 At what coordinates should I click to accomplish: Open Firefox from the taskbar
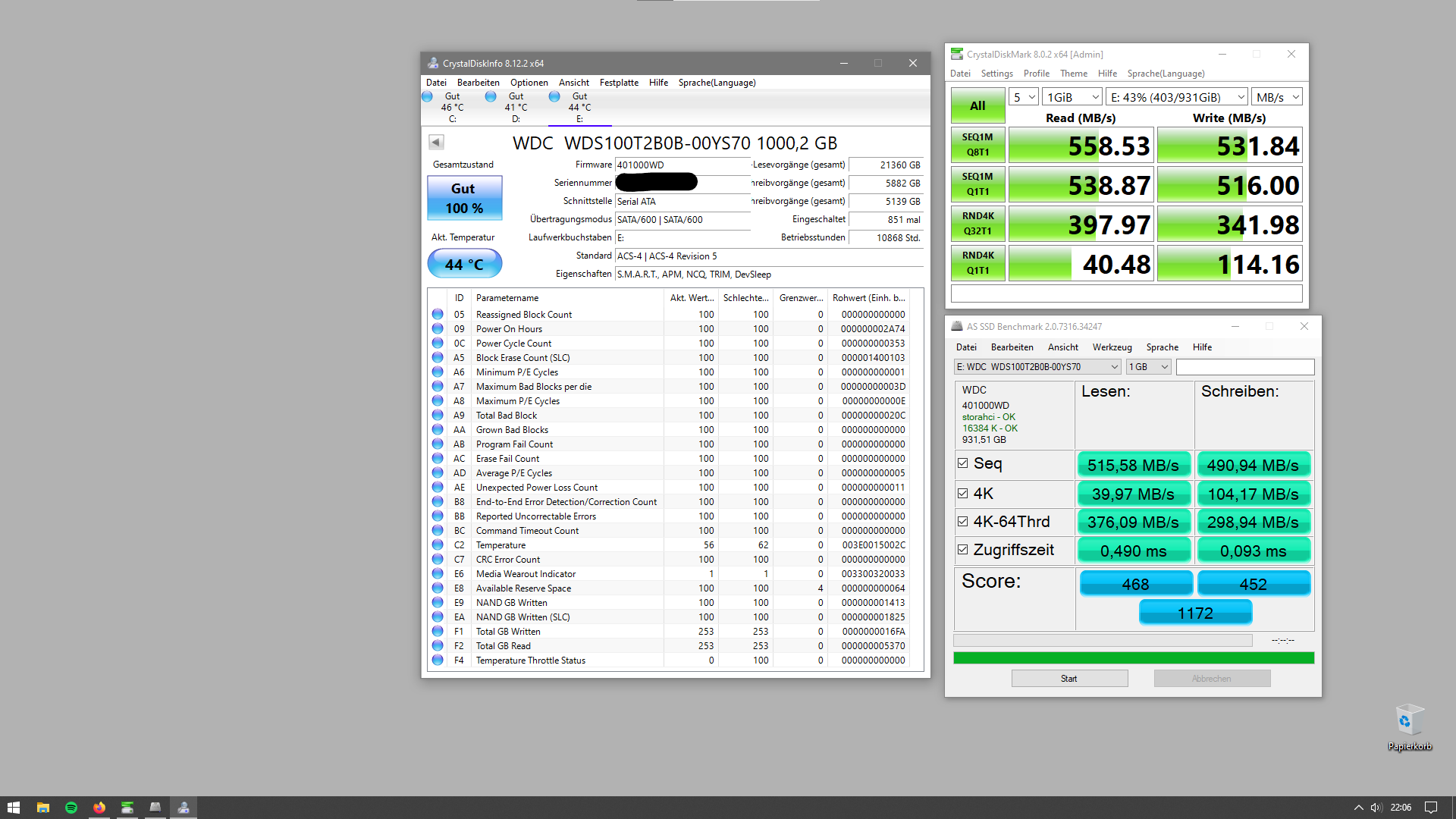99,808
